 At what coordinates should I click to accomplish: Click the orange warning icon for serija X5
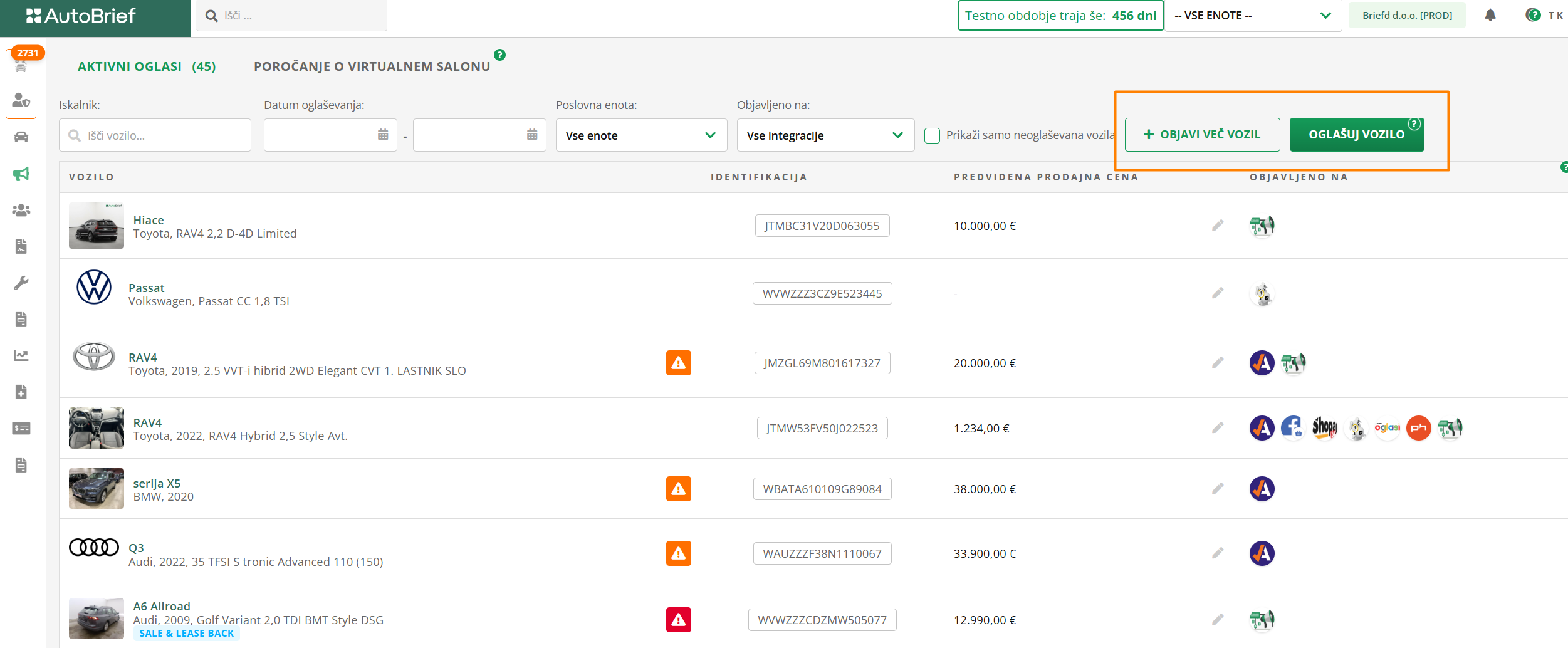coord(678,489)
